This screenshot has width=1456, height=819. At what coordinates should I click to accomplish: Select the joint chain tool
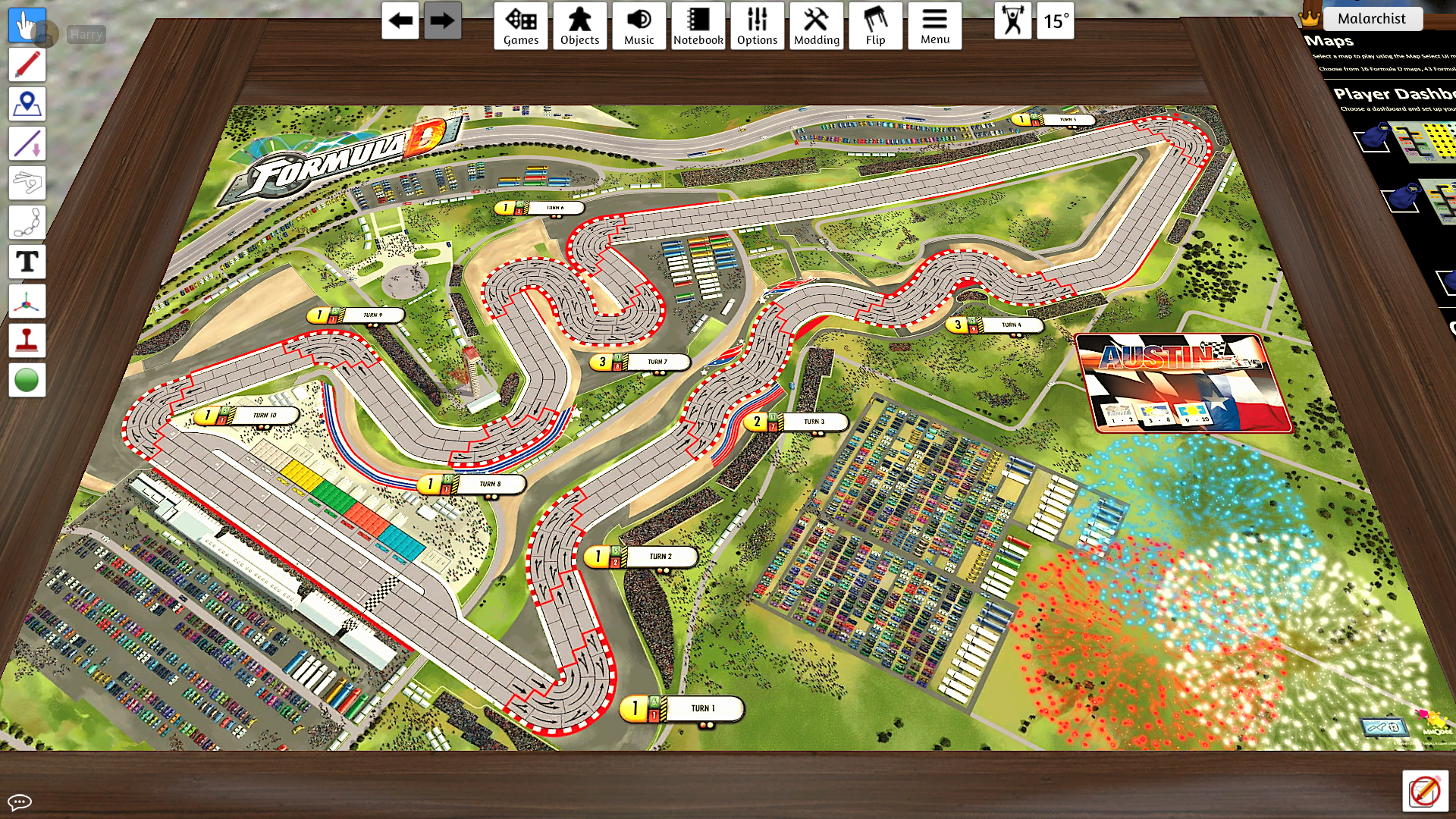pyautogui.click(x=27, y=222)
